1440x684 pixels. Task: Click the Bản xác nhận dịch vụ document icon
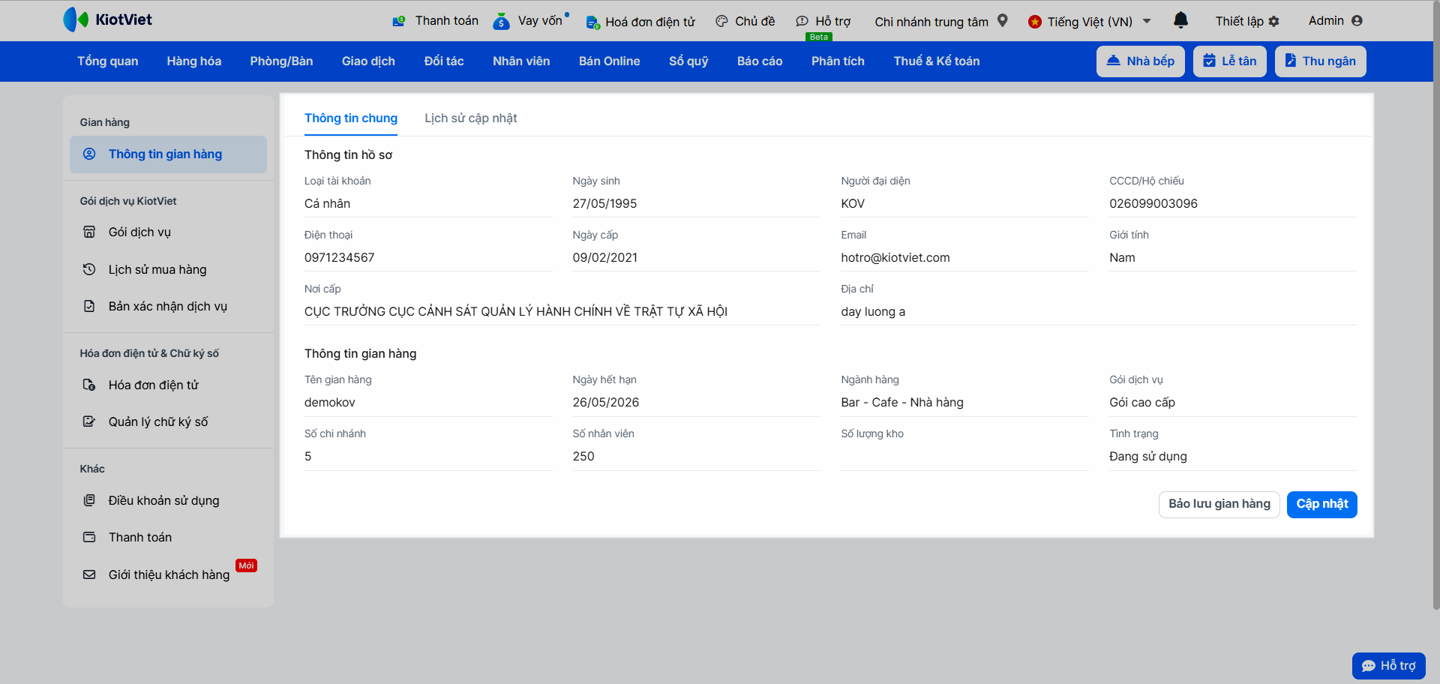click(89, 306)
